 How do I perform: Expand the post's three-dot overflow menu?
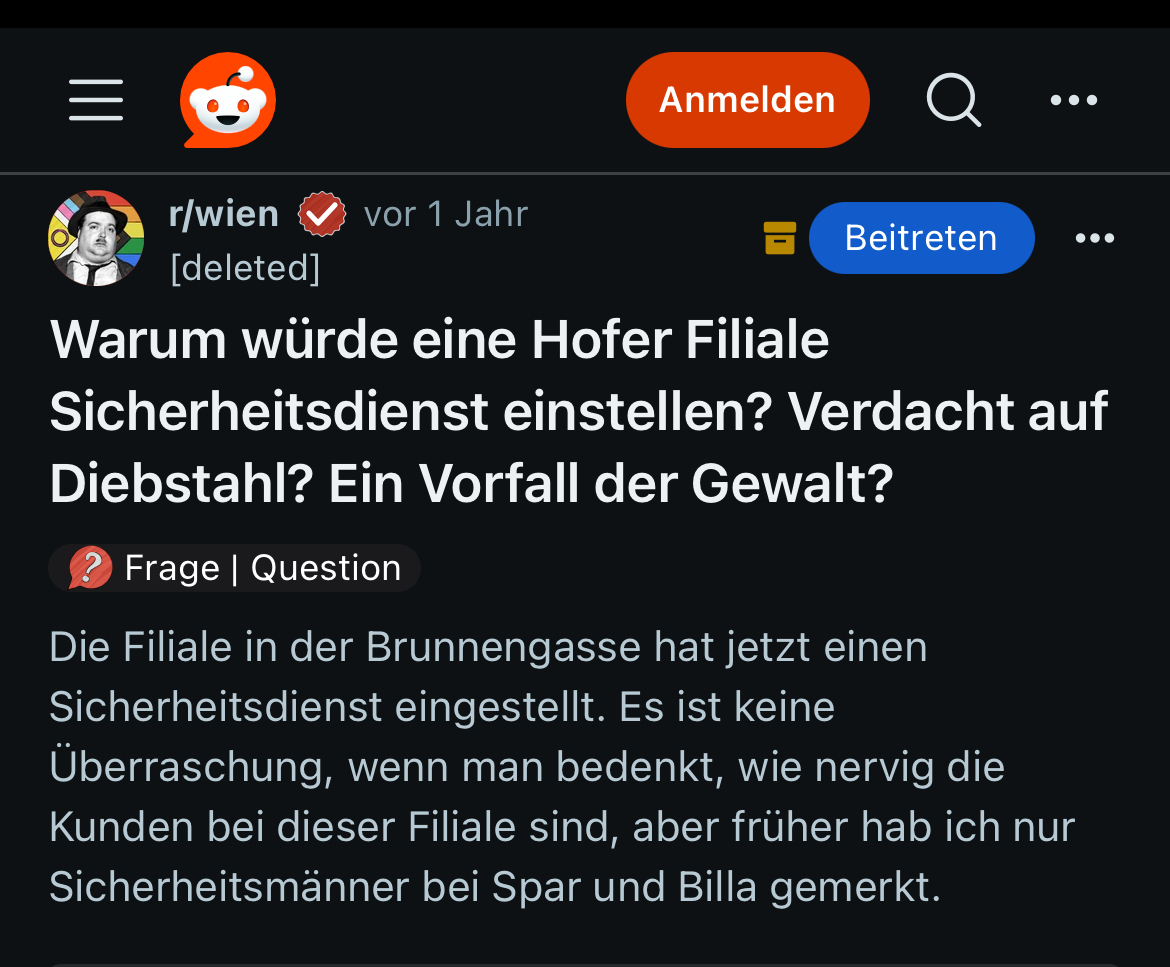pos(1094,238)
